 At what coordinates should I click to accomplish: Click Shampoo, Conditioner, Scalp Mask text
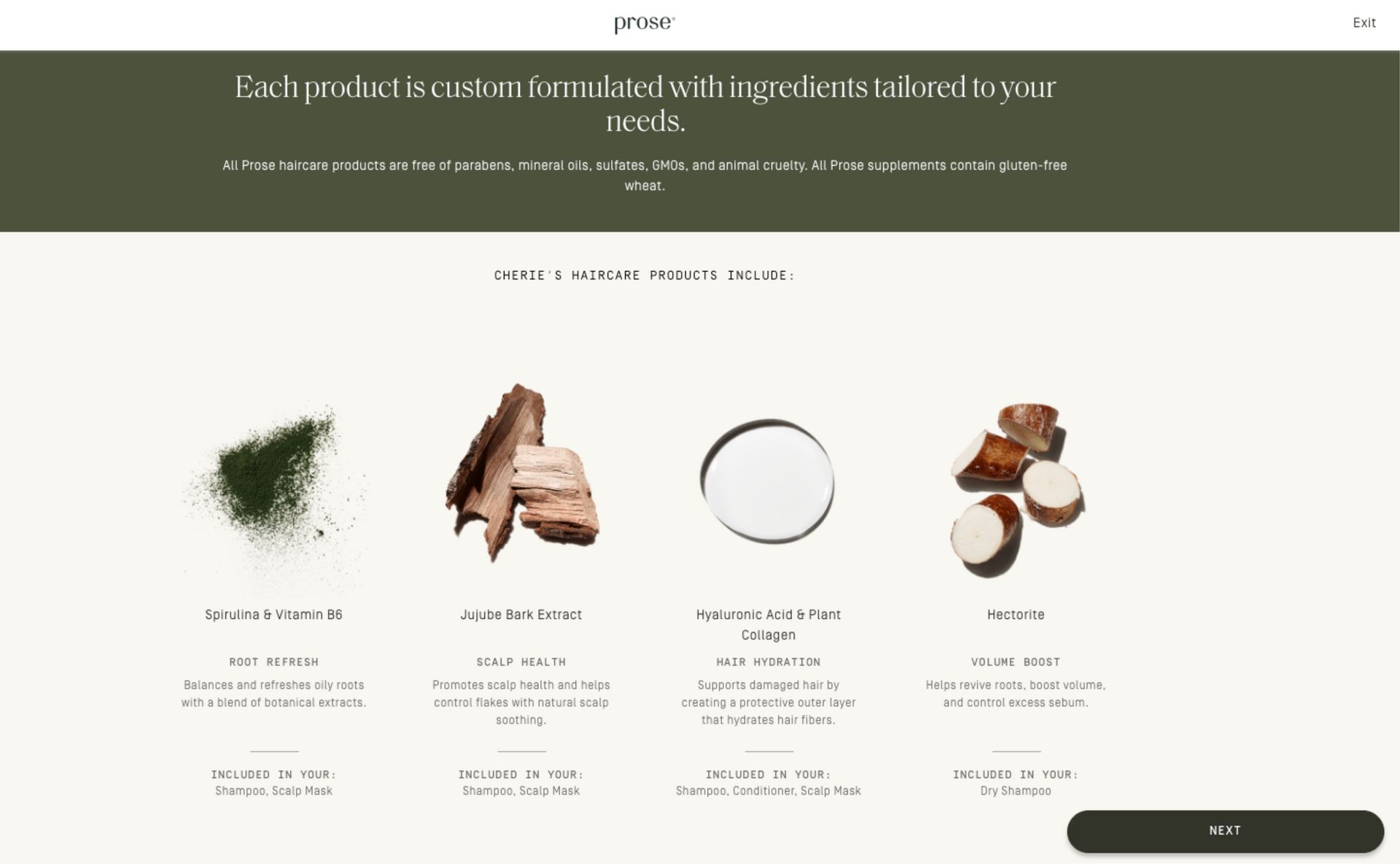click(x=769, y=791)
